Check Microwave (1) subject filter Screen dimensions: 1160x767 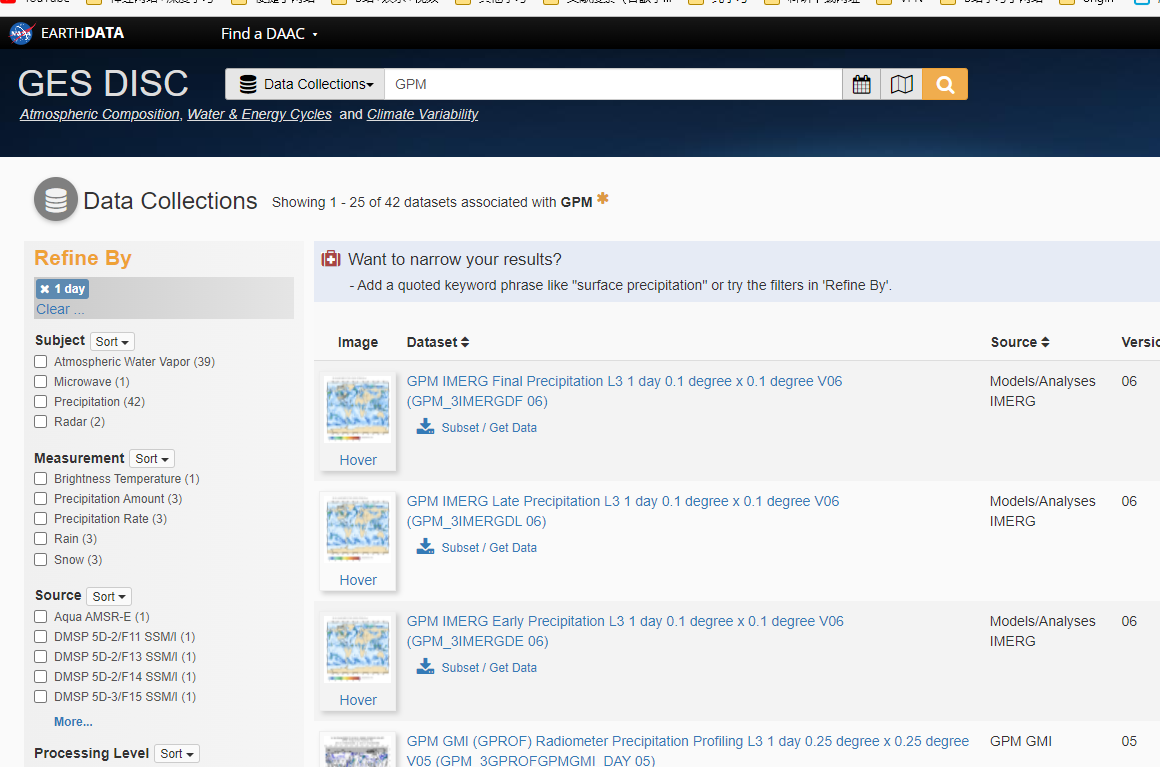pos(41,382)
